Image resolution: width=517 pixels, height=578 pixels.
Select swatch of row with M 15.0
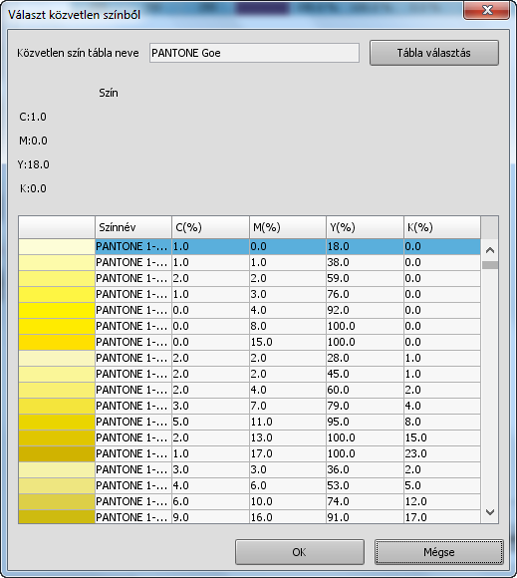point(57,342)
